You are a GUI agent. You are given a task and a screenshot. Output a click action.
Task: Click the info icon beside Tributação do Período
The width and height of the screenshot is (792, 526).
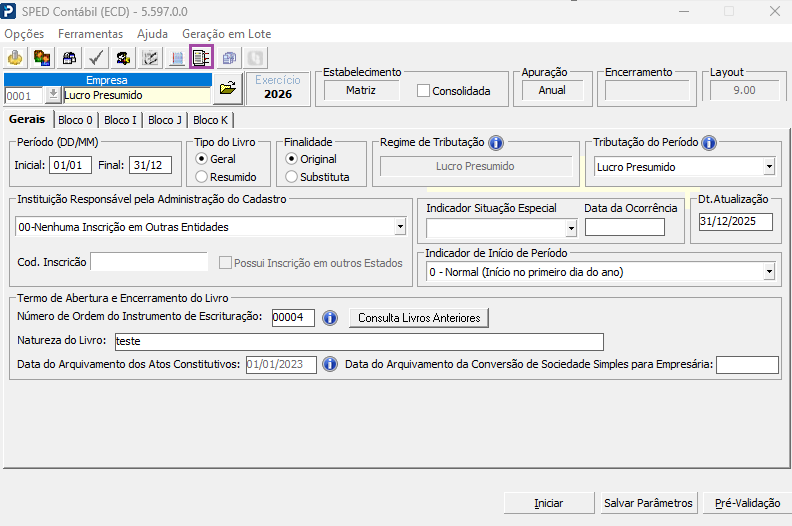709,143
